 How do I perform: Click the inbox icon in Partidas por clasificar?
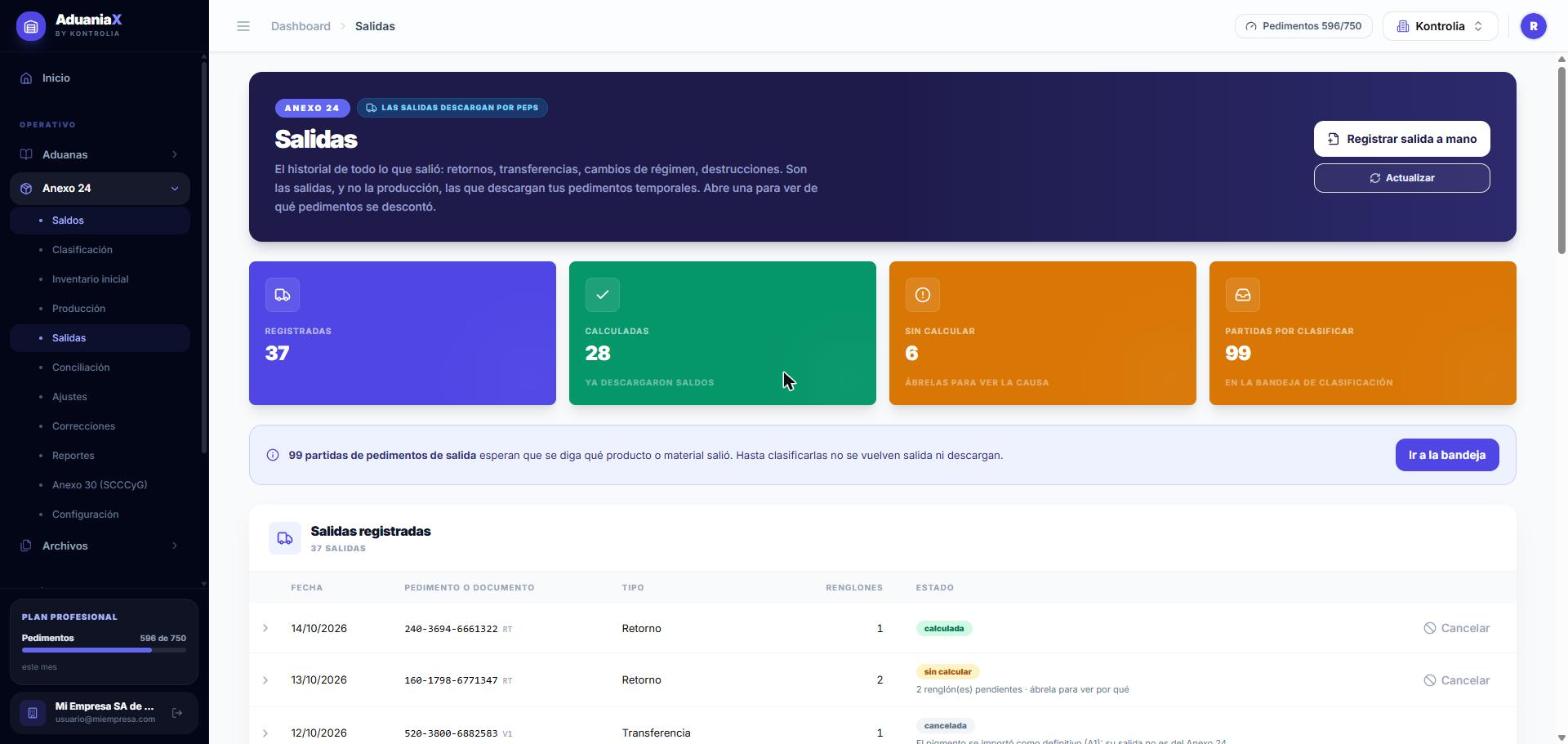point(1242,295)
